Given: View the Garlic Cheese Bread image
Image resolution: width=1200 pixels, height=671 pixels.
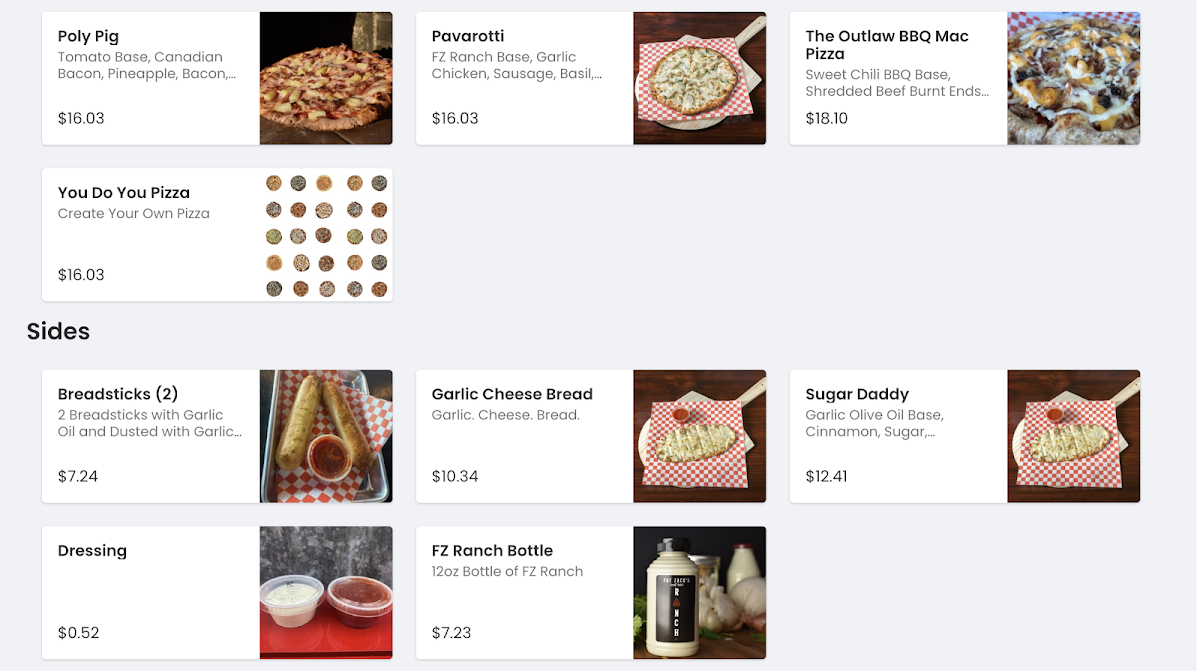Looking at the screenshot, I should coord(700,436).
